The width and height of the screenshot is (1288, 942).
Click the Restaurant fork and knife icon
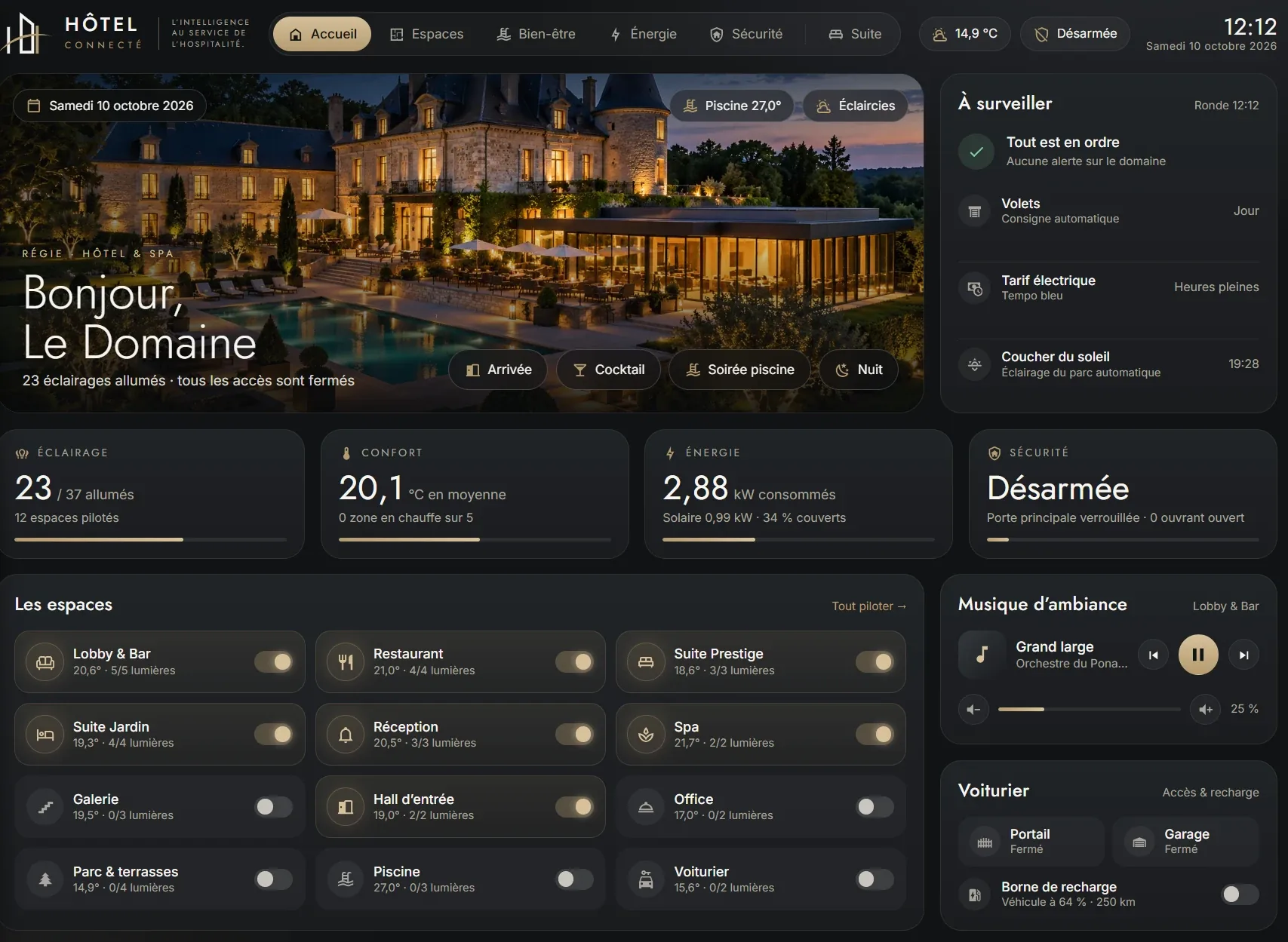pyautogui.click(x=346, y=662)
